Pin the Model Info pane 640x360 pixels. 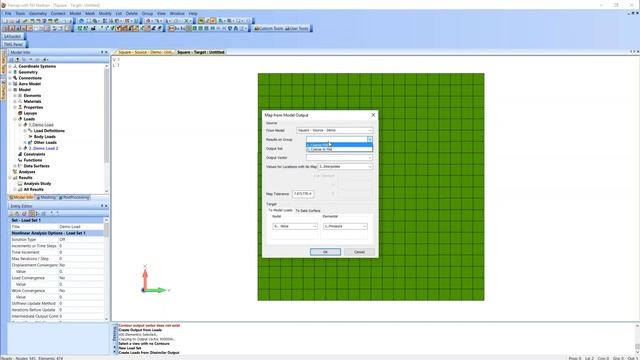[x=102, y=52]
